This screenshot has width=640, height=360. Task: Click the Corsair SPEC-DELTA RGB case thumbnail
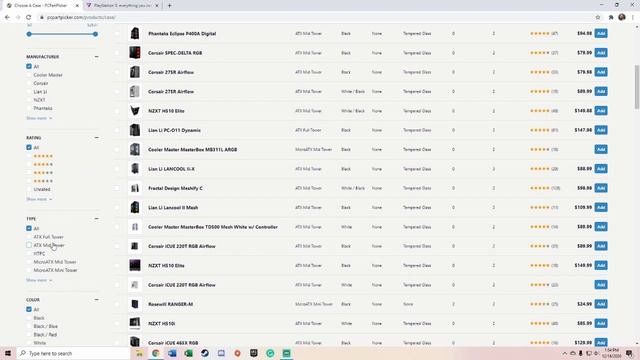(135, 53)
